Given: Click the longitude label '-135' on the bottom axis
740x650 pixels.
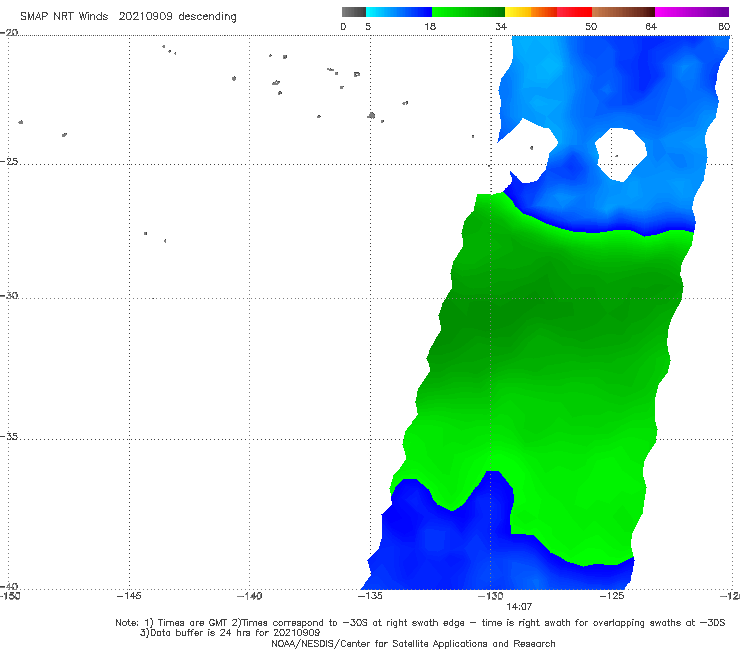Looking at the screenshot, I should coord(370,596).
